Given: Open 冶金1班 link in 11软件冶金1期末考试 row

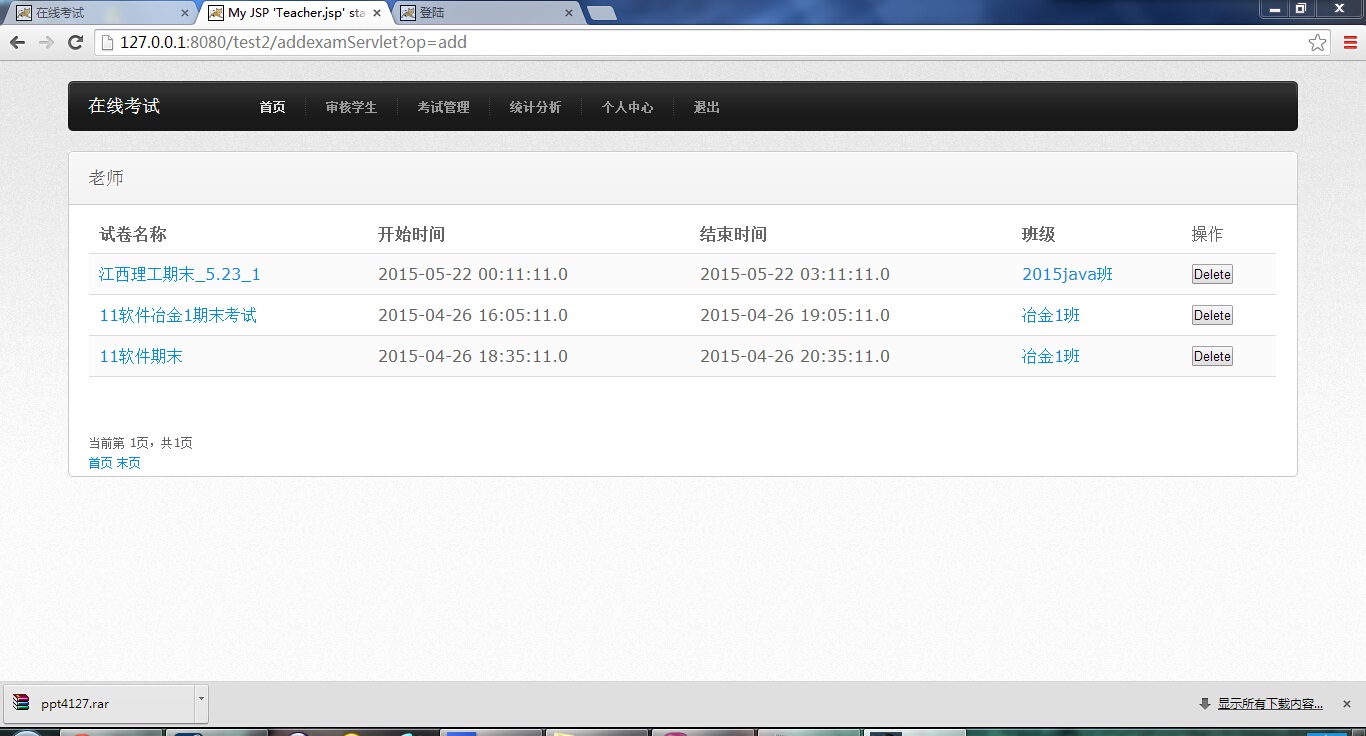Looking at the screenshot, I should [1051, 315].
